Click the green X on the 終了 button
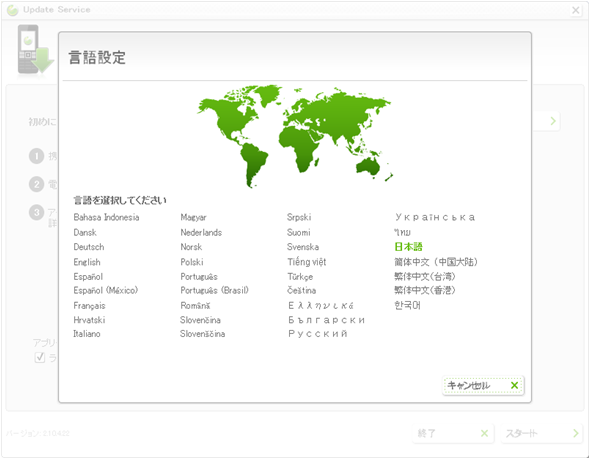Image resolution: width=589 pixels, height=458 pixels. click(x=485, y=433)
